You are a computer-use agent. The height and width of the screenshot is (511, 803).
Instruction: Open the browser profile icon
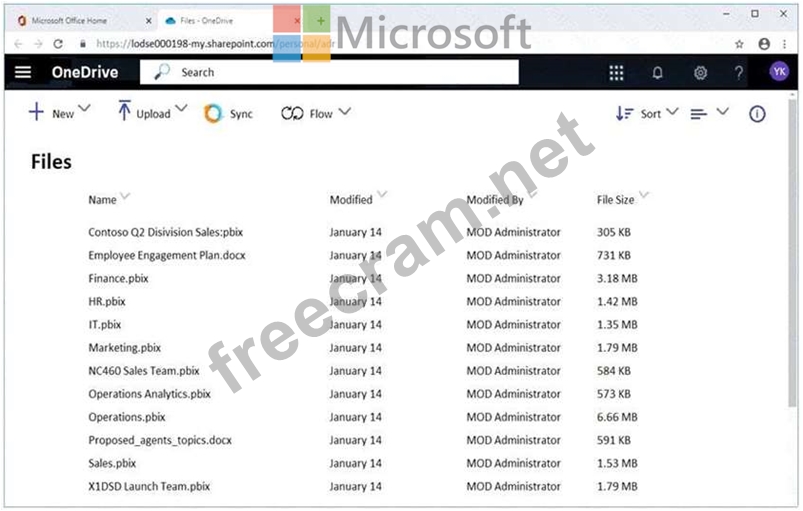[x=764, y=44]
